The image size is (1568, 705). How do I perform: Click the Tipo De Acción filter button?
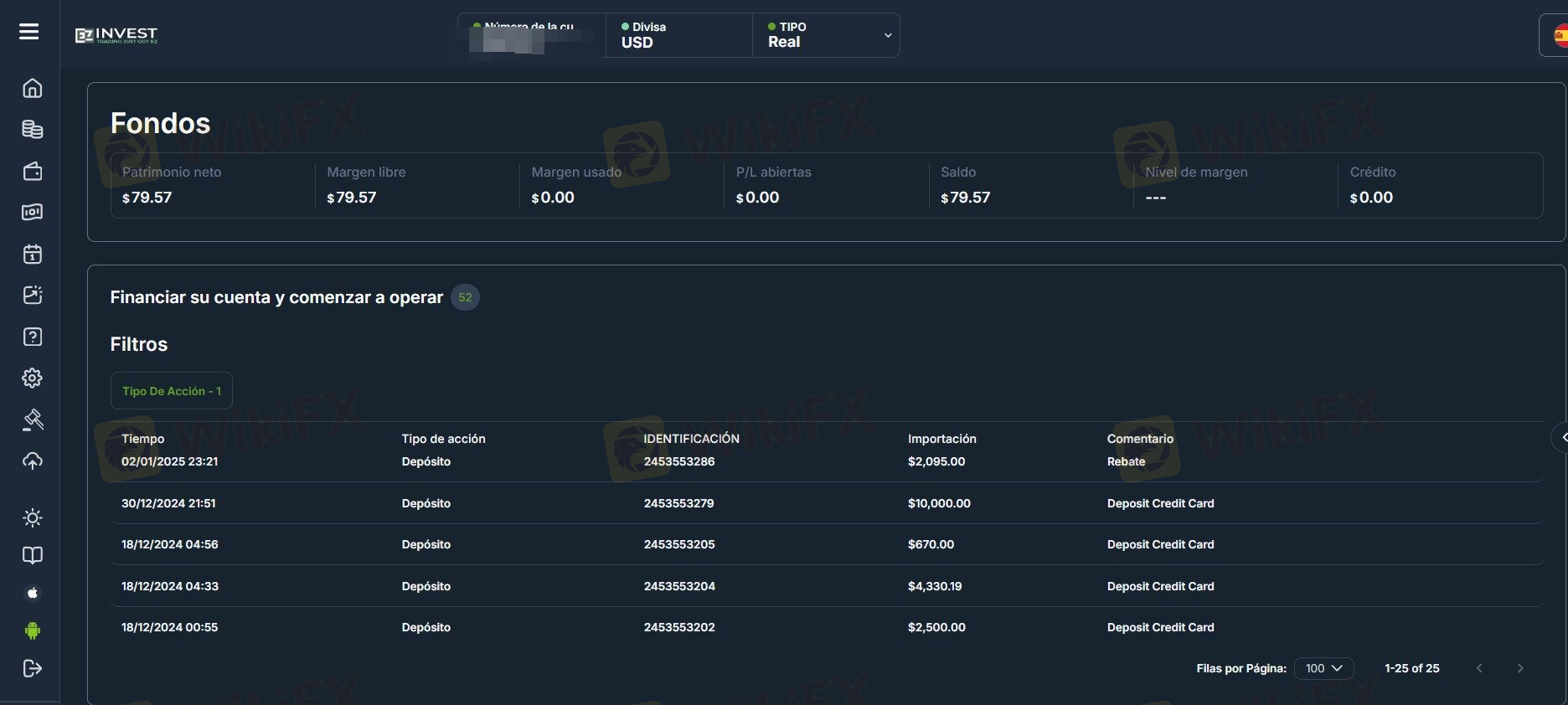pyautogui.click(x=172, y=391)
